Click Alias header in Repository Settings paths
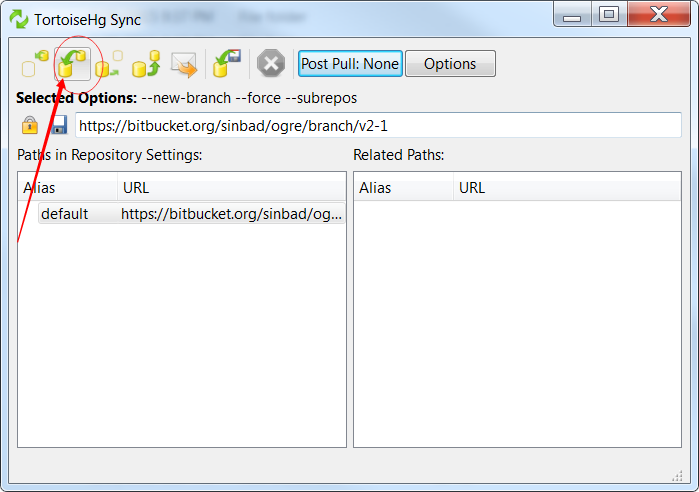The image size is (699, 492). tap(68, 188)
